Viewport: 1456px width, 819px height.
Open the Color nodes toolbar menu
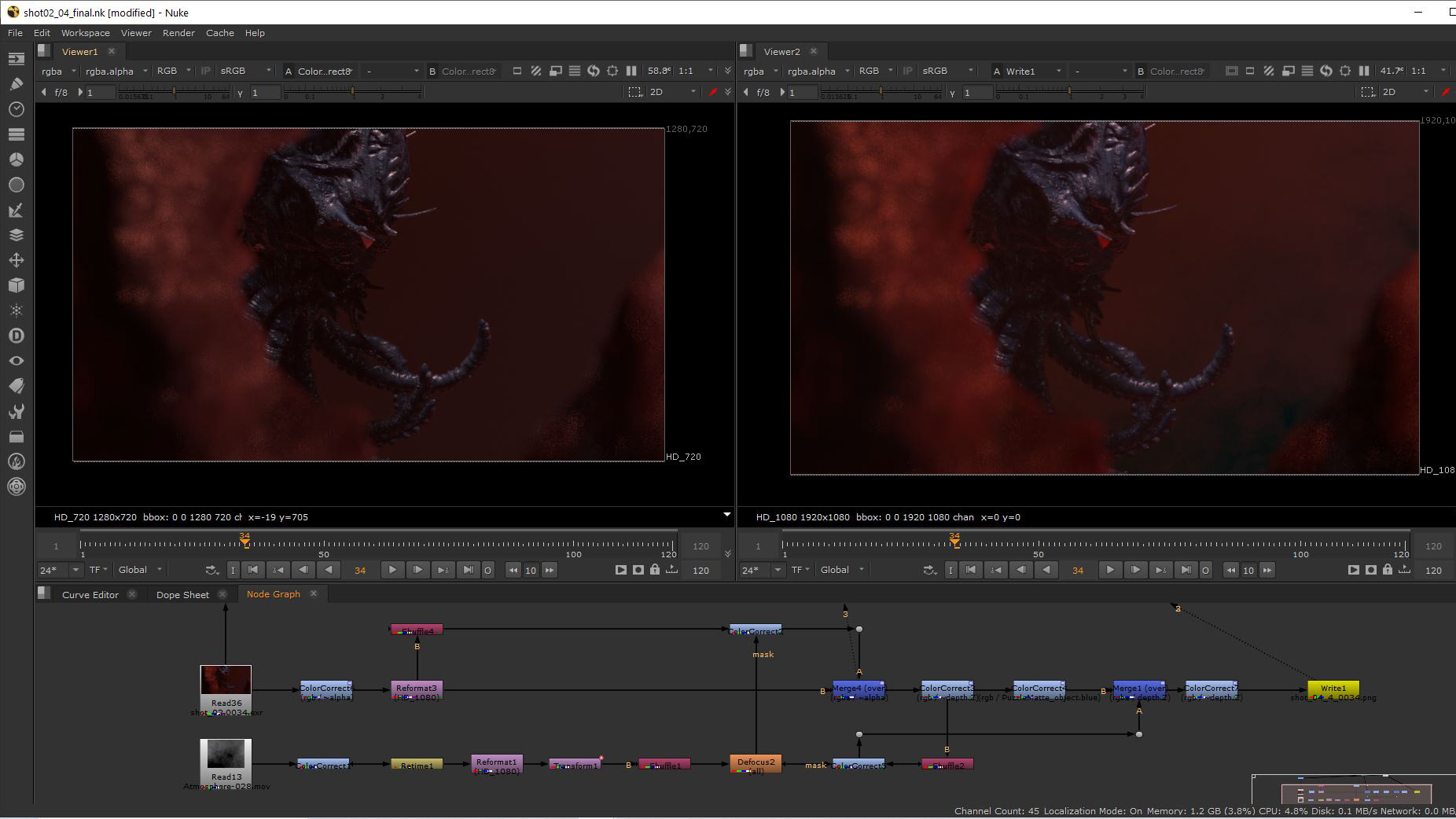(16, 160)
